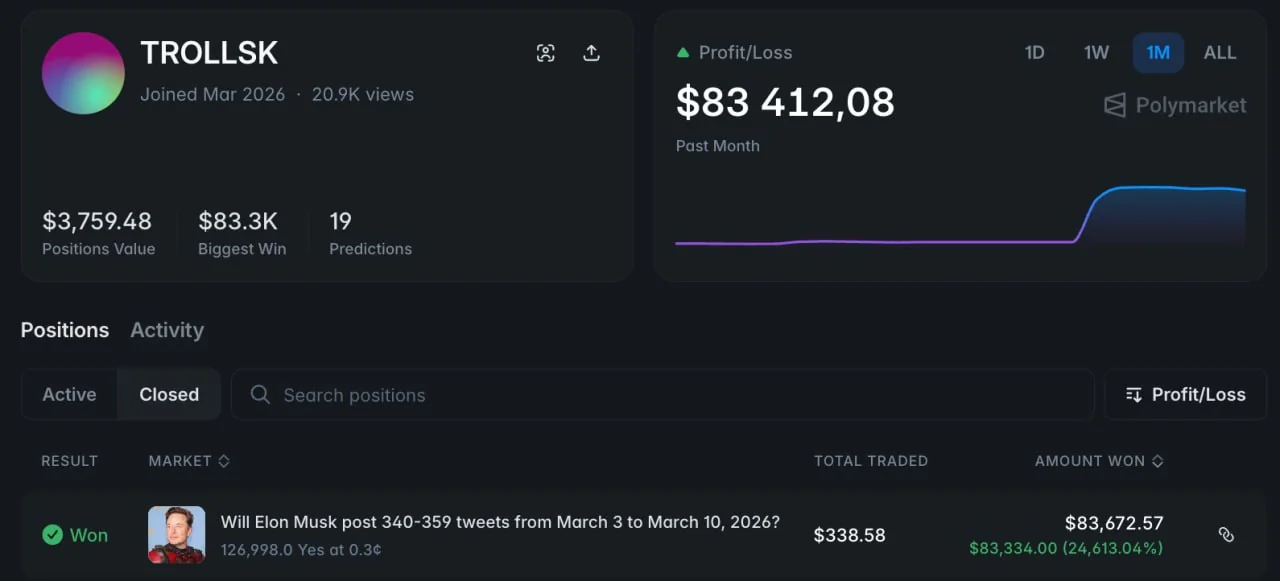Click the Search positions field

[660, 395]
